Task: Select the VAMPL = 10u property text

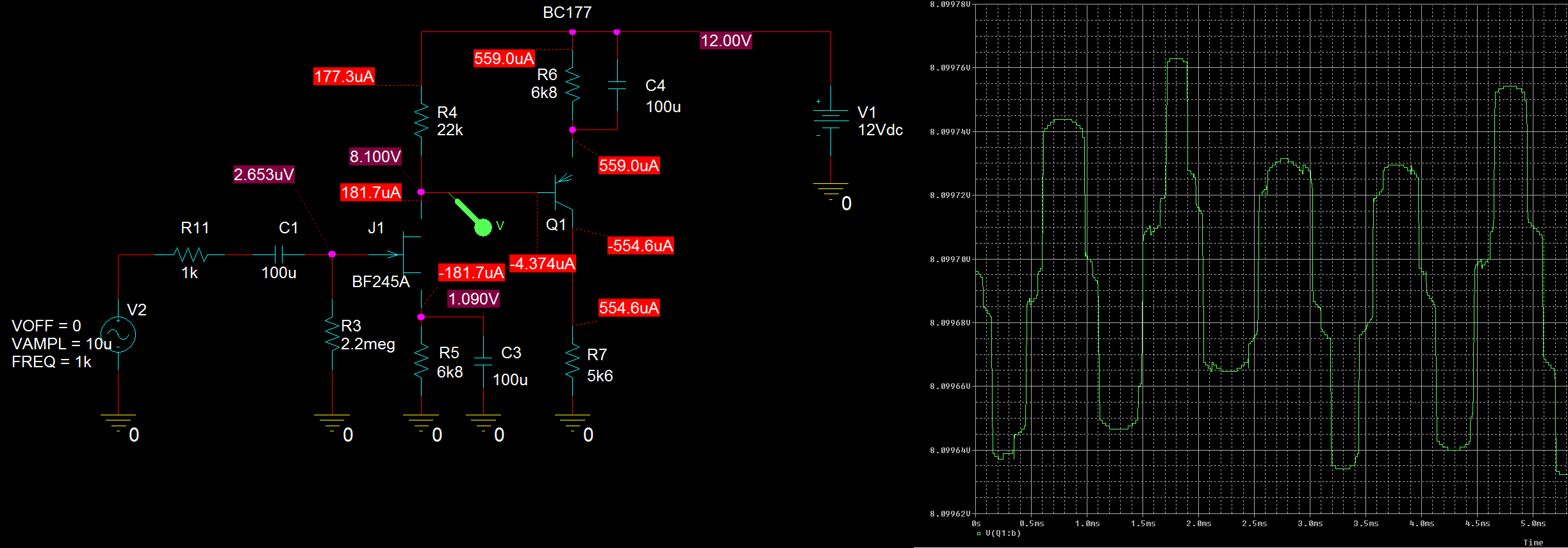Action: pos(62,344)
